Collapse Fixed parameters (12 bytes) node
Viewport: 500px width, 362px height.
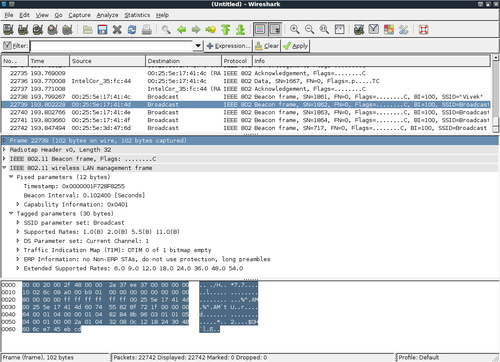point(11,177)
